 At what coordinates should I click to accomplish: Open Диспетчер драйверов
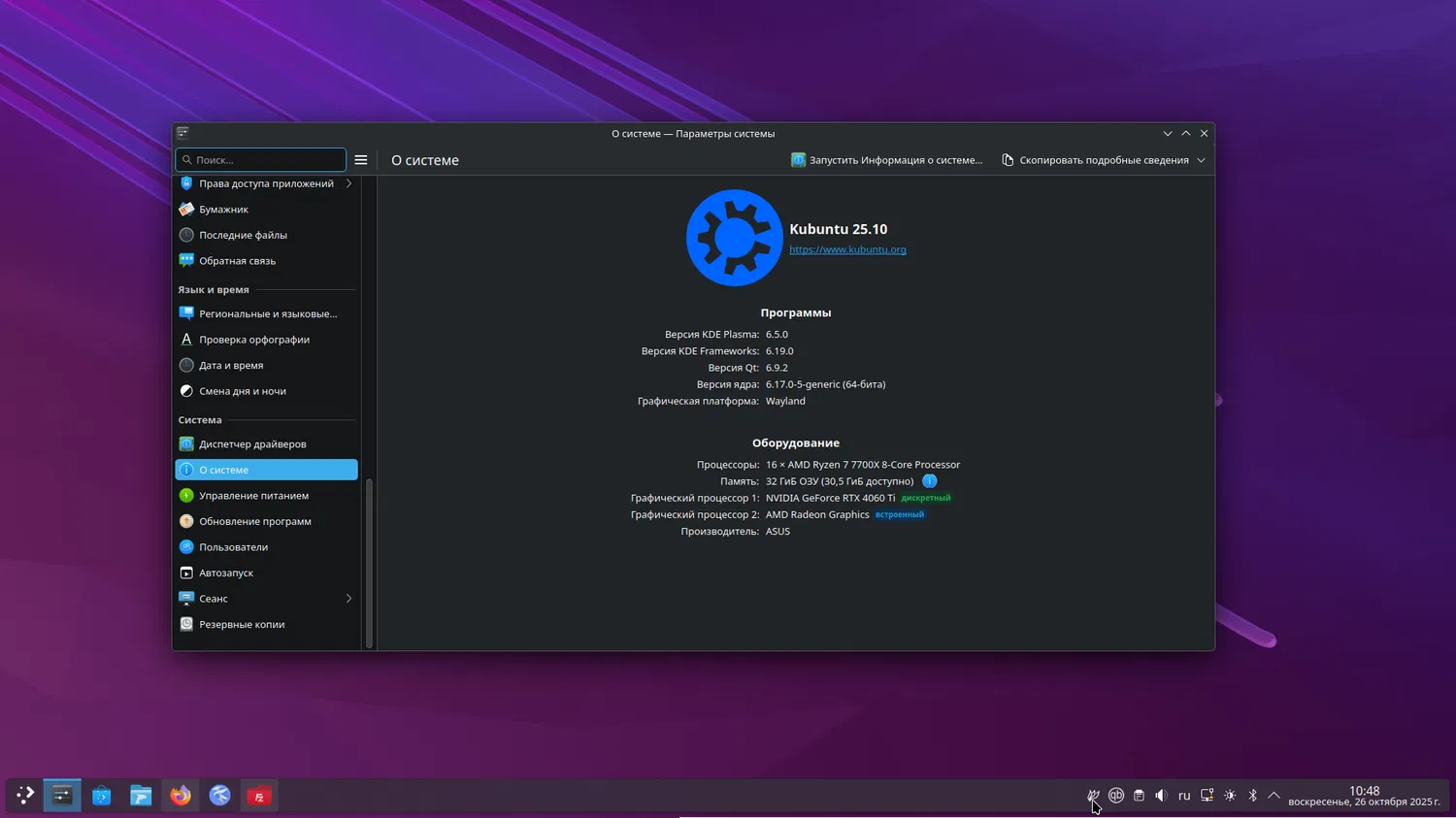(x=266, y=444)
